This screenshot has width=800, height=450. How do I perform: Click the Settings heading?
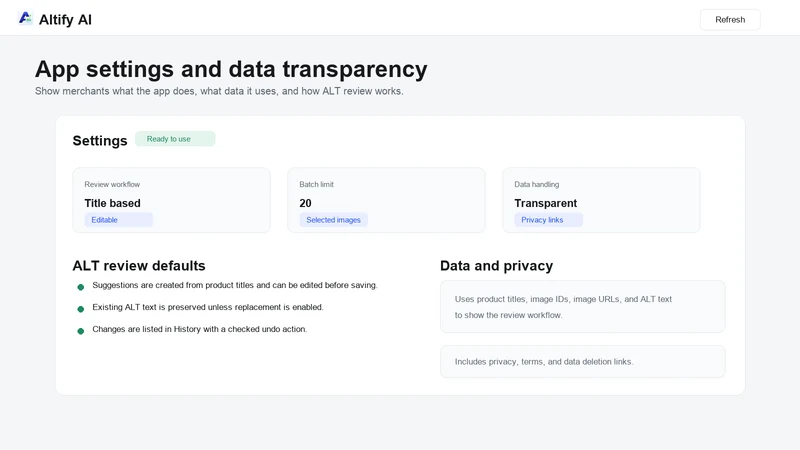(100, 141)
